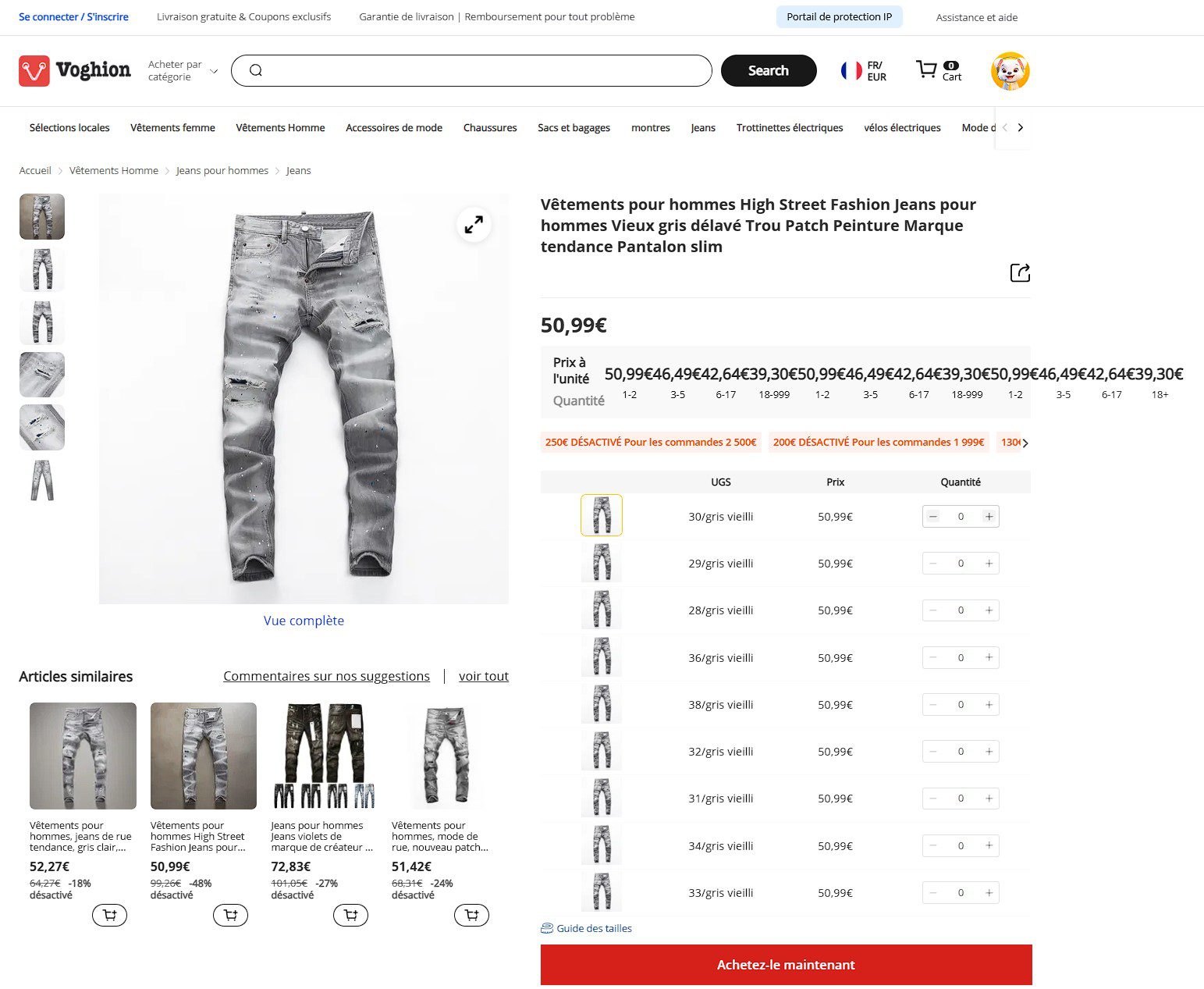This screenshot has height=989, width=1204.
Task: Increase quantity for 30/gris vieilli
Action: tap(989, 517)
